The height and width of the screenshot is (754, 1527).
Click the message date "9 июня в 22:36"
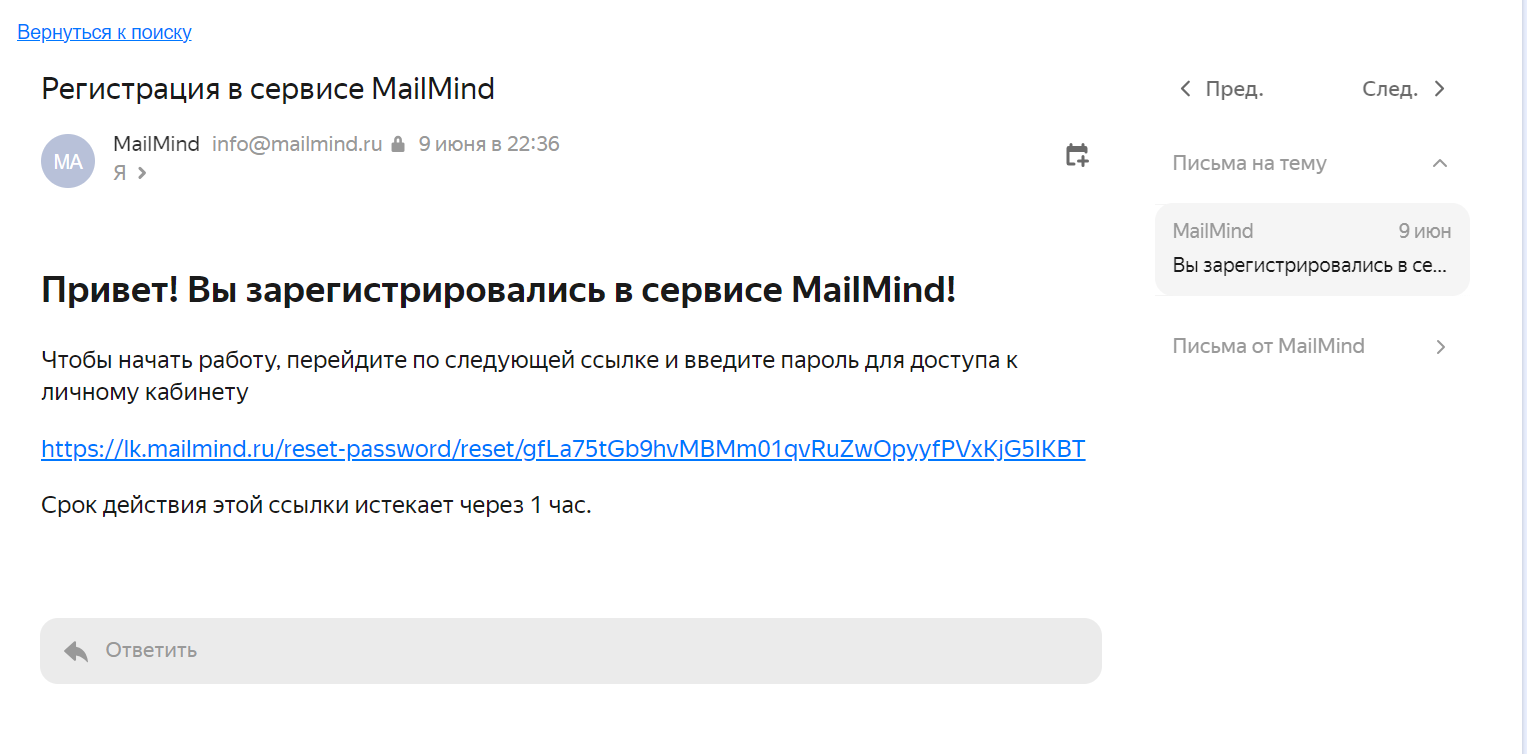tap(489, 144)
